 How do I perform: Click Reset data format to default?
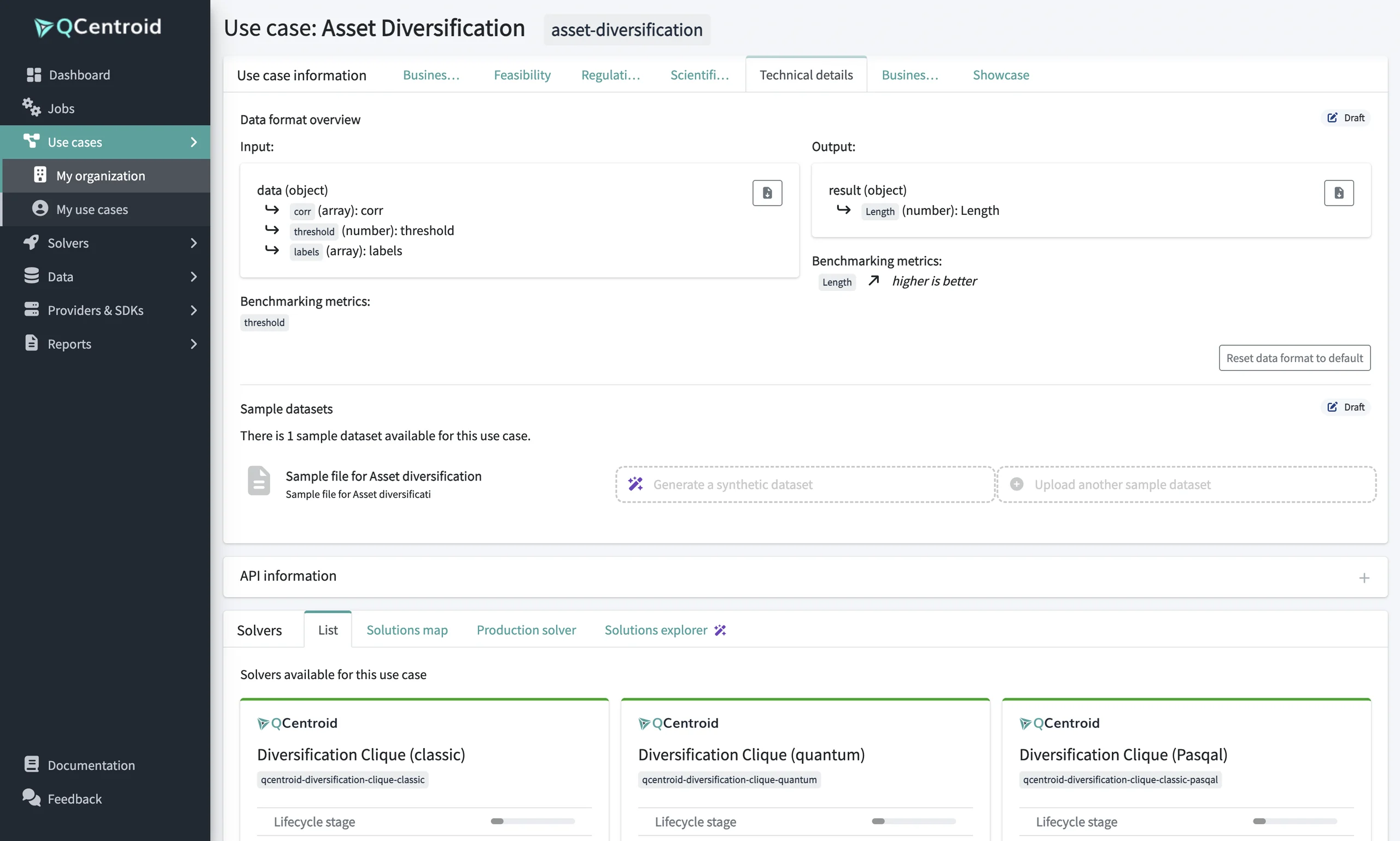(x=1294, y=358)
